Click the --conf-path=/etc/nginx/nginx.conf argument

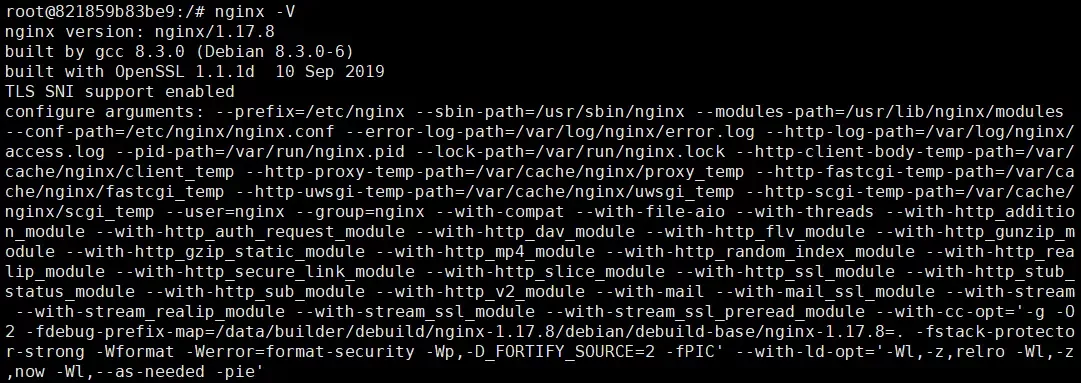170,132
